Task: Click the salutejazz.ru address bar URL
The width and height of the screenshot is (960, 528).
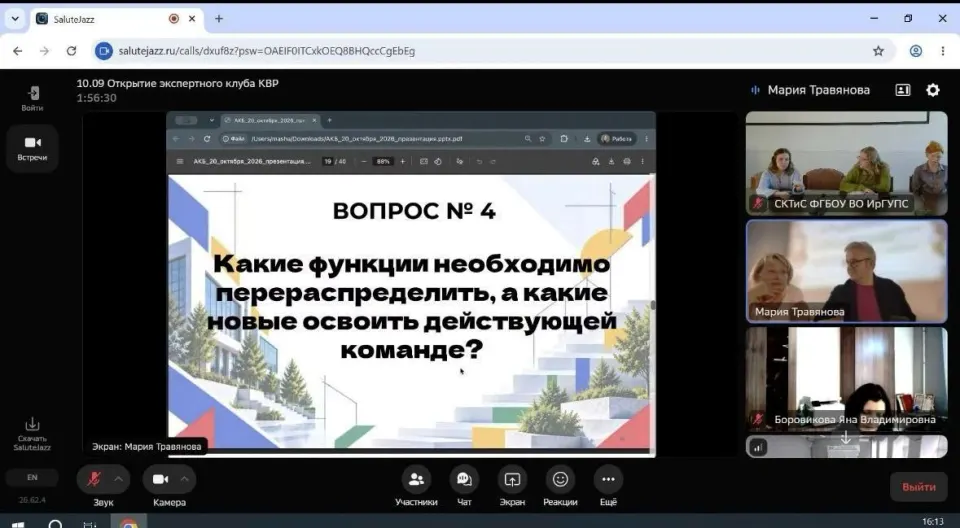Action: click(x=267, y=51)
